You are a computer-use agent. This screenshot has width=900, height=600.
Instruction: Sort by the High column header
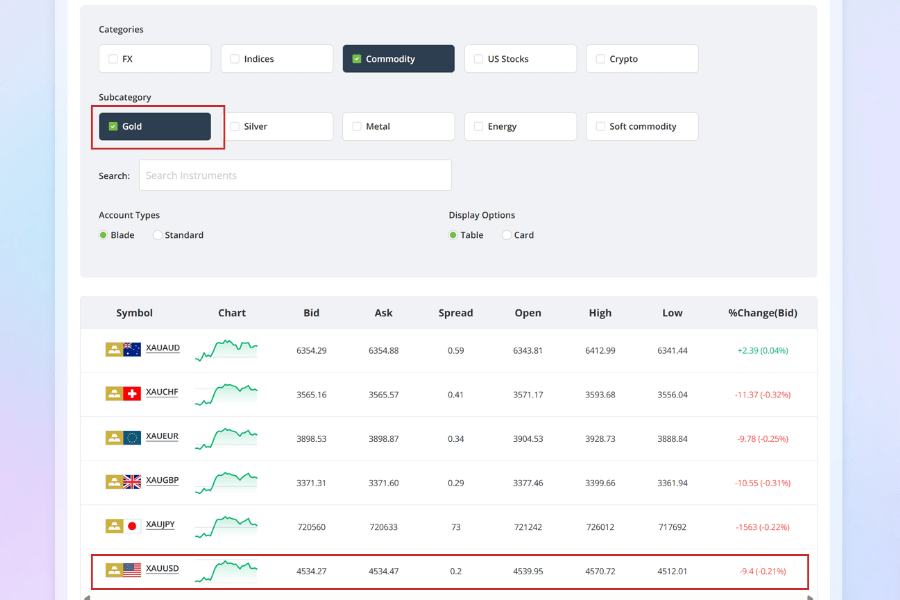[x=600, y=313]
